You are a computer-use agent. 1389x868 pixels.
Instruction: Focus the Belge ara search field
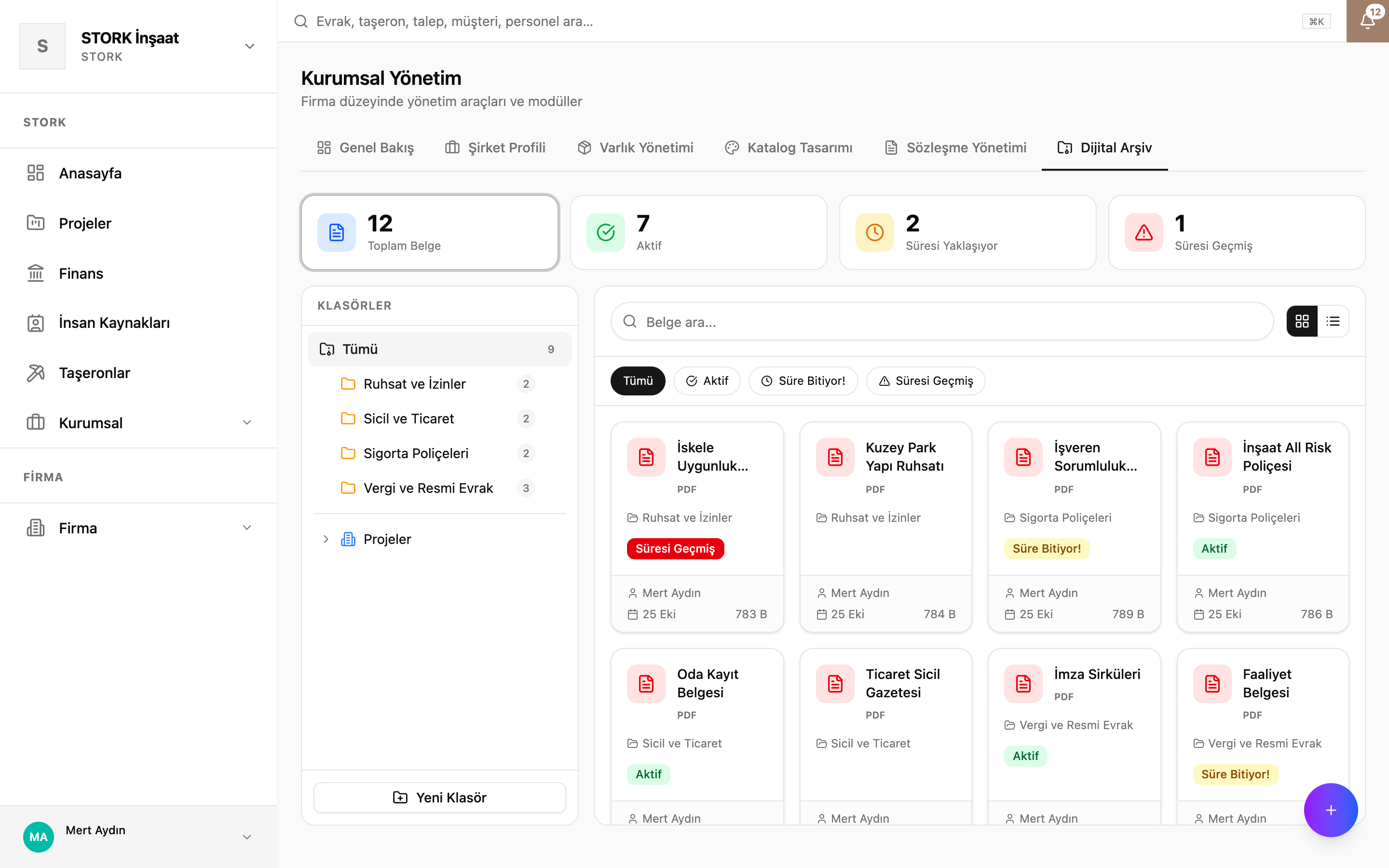click(x=942, y=322)
